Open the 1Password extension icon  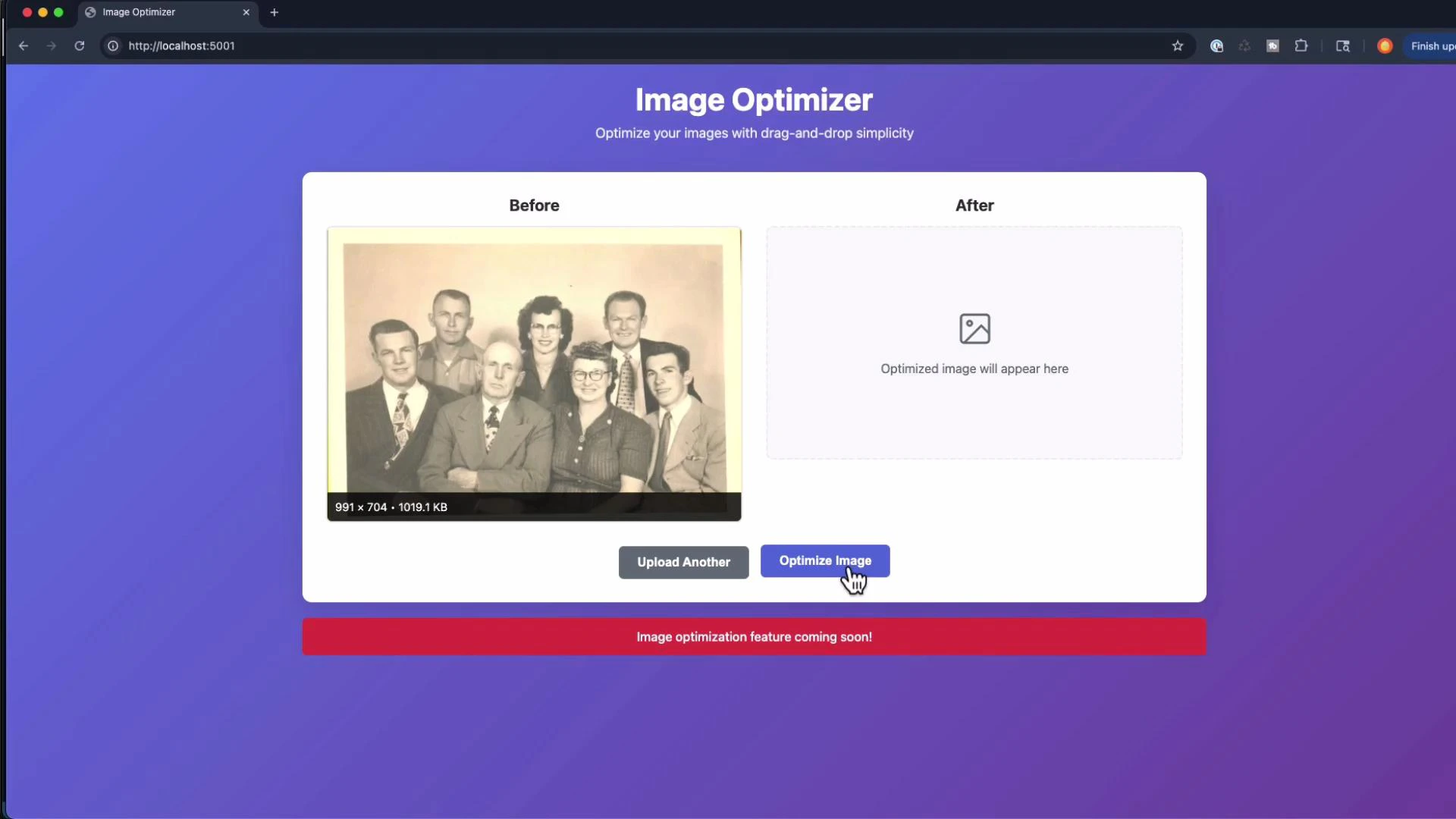[1216, 45]
